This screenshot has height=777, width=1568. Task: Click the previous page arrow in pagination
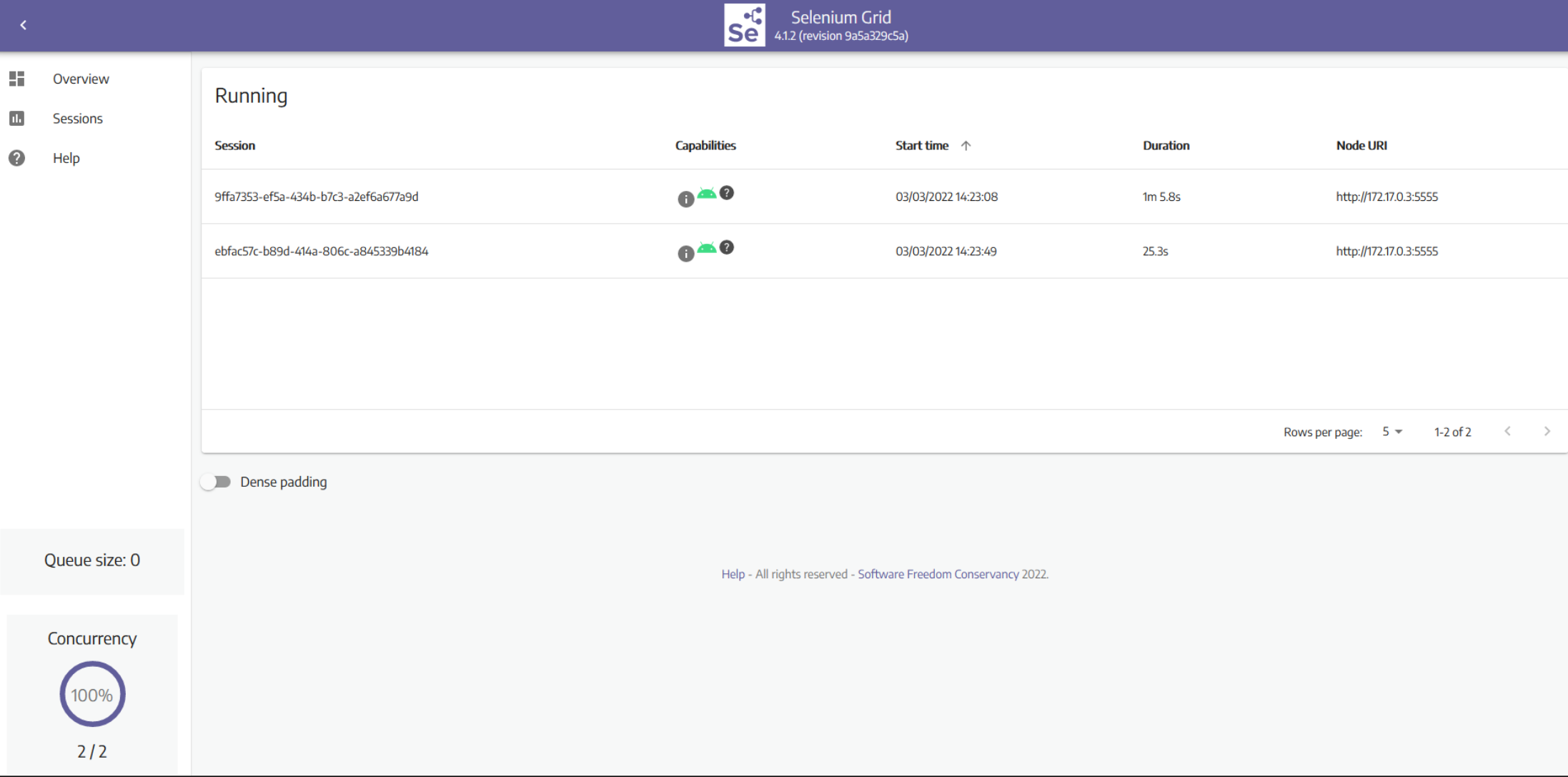1508,431
